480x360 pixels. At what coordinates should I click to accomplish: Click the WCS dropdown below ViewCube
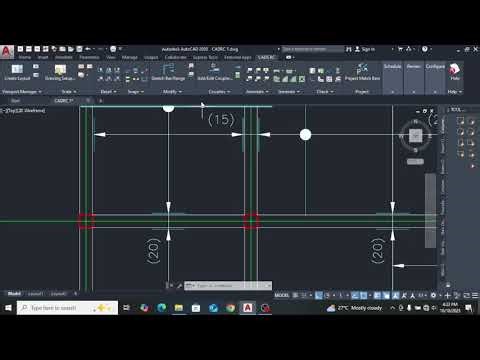415,162
